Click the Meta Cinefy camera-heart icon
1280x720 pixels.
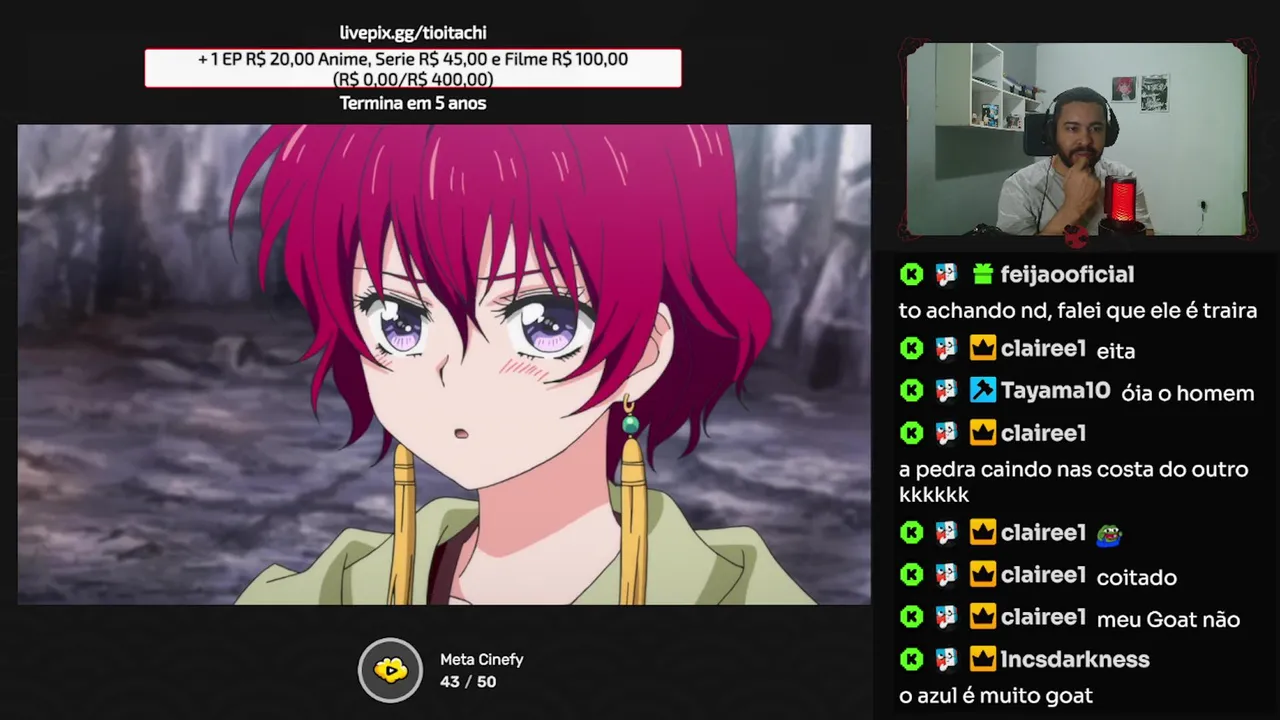(x=390, y=670)
